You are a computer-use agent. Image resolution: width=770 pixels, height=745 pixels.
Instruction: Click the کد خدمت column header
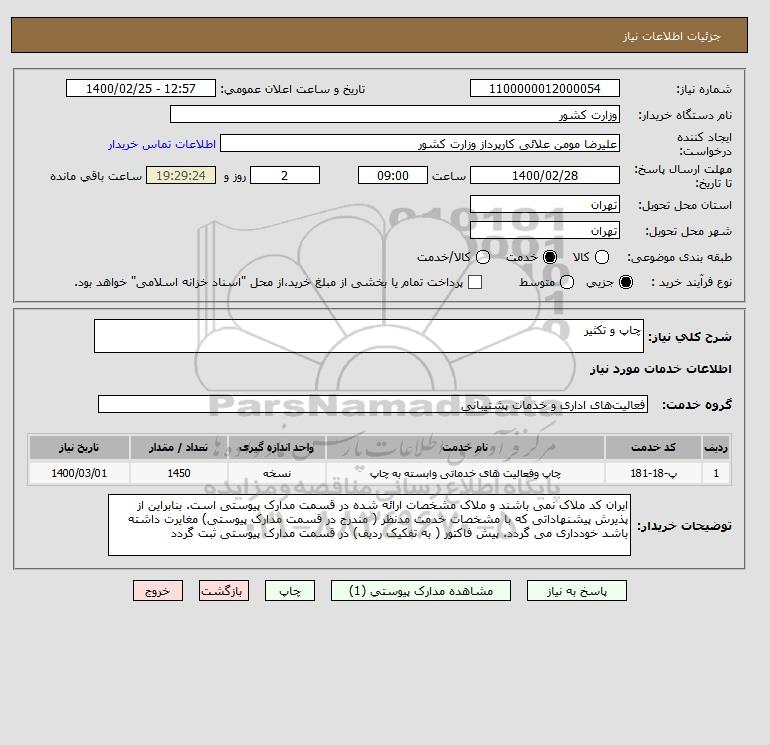click(x=653, y=447)
